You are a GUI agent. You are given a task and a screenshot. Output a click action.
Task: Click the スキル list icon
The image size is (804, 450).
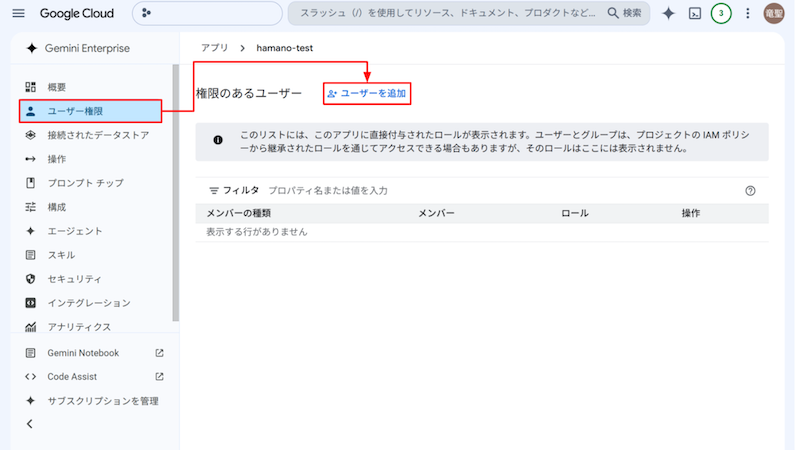[x=31, y=255]
